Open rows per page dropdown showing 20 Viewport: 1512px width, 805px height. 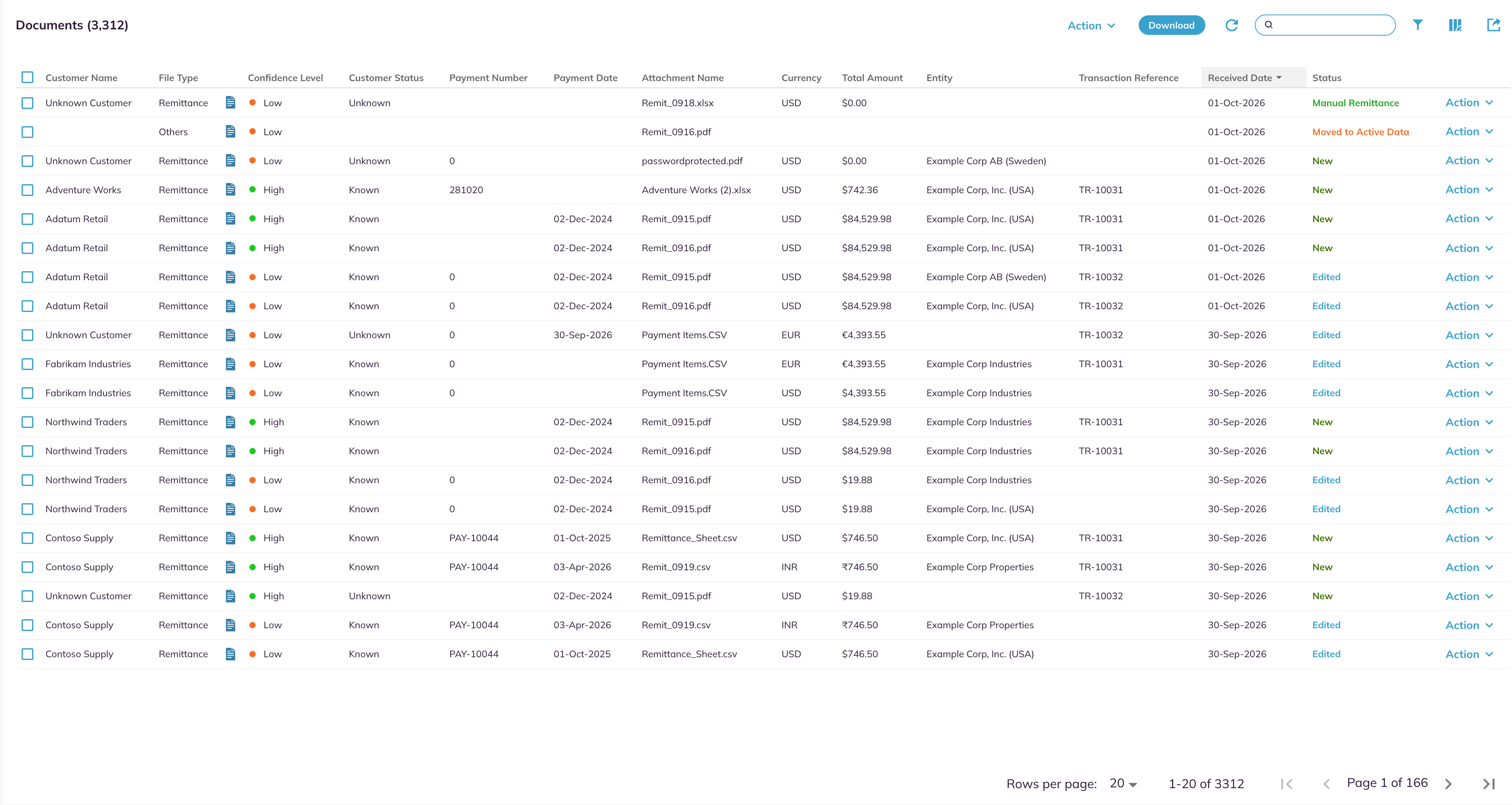click(x=1123, y=784)
